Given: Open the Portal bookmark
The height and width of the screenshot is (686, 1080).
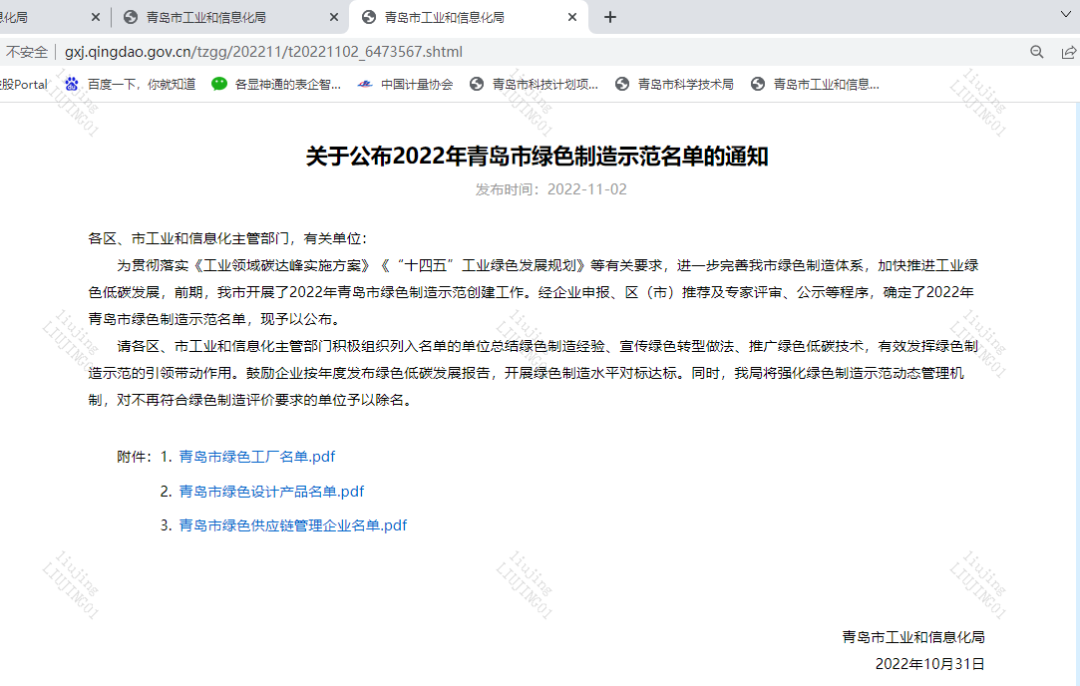Looking at the screenshot, I should click(24, 84).
